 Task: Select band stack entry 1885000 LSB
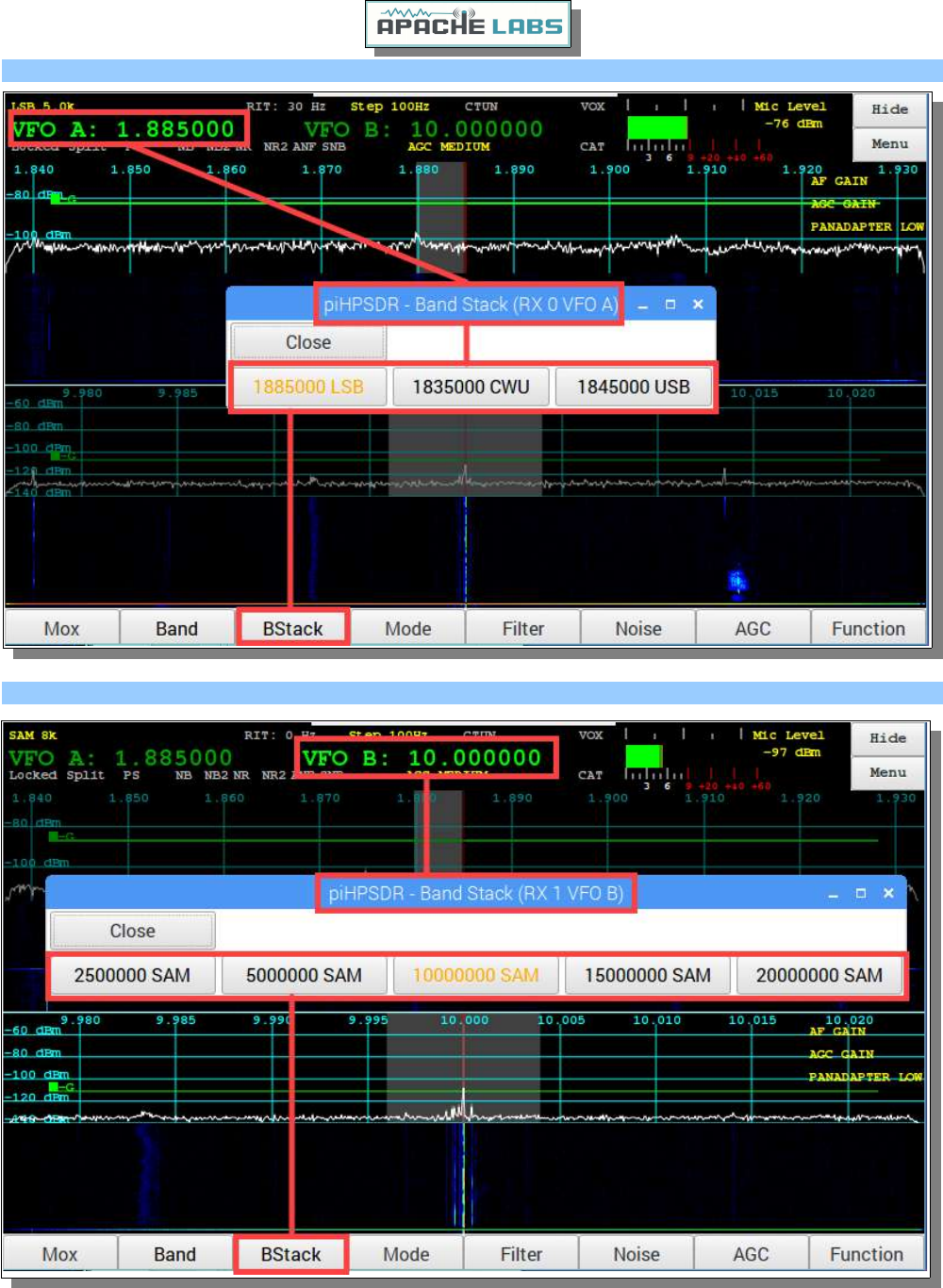click(308, 387)
